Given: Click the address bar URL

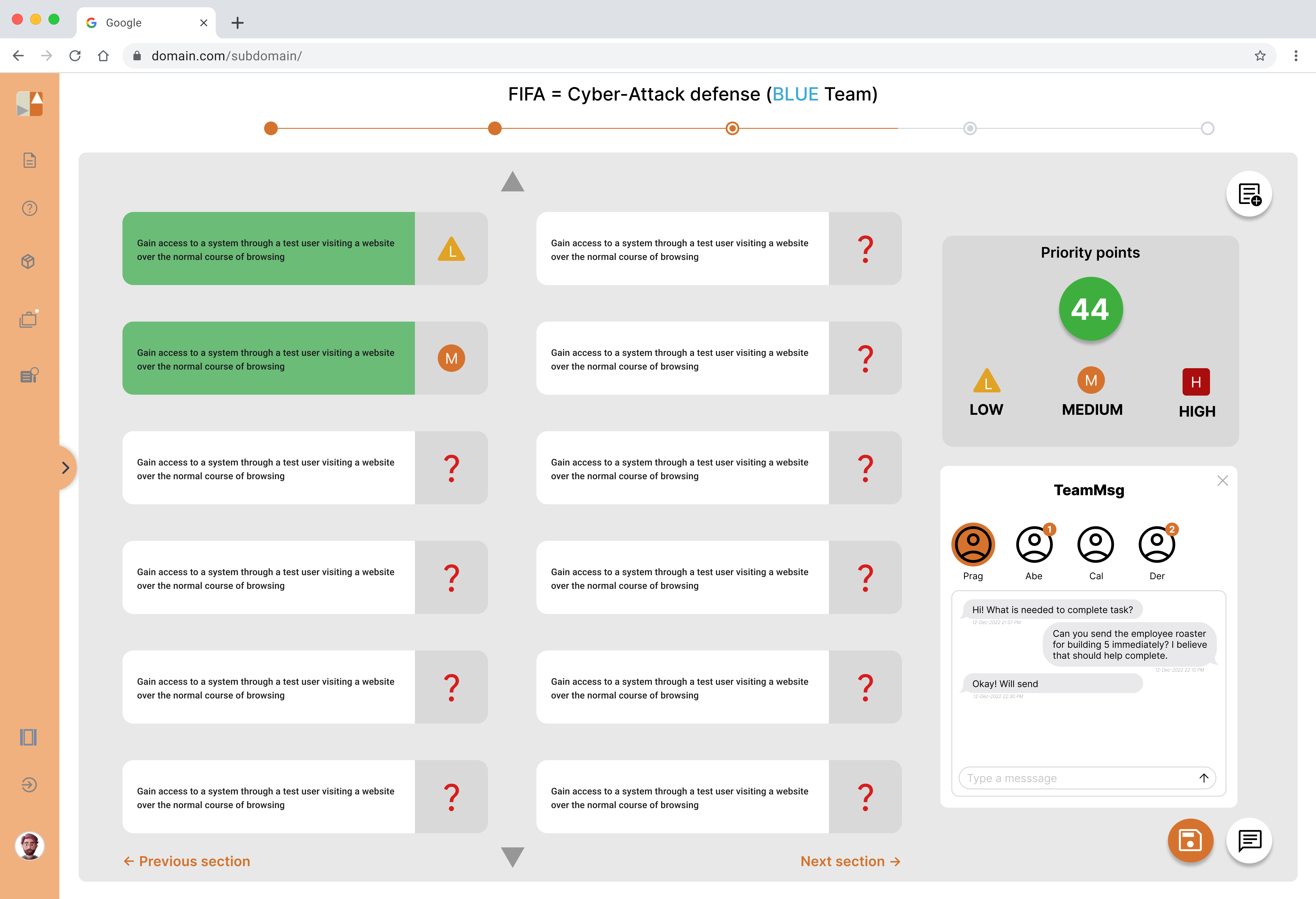Looking at the screenshot, I should tap(226, 56).
